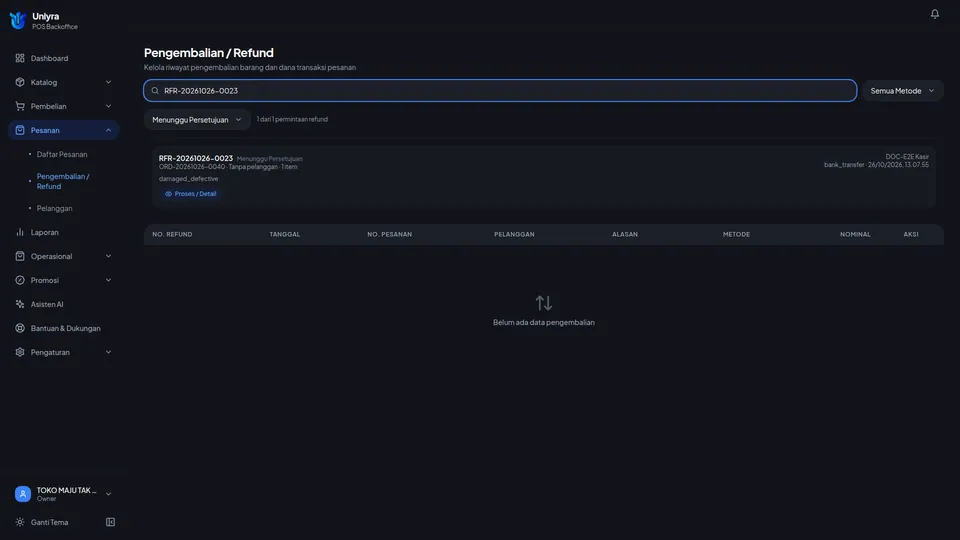This screenshot has width=960, height=540.
Task: Click damaged_defective reason text
Action: click(189, 179)
